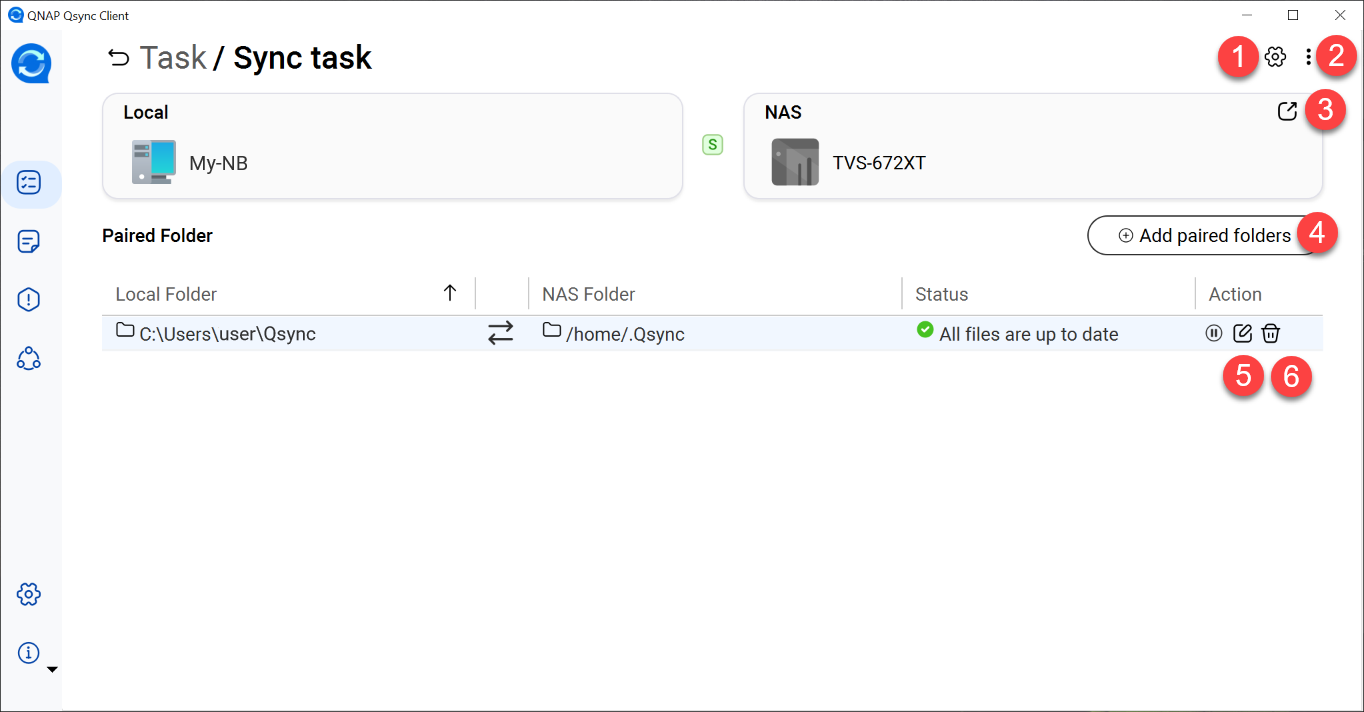This screenshot has width=1364, height=712.
Task: Click the Add paired folders button
Action: [1204, 236]
